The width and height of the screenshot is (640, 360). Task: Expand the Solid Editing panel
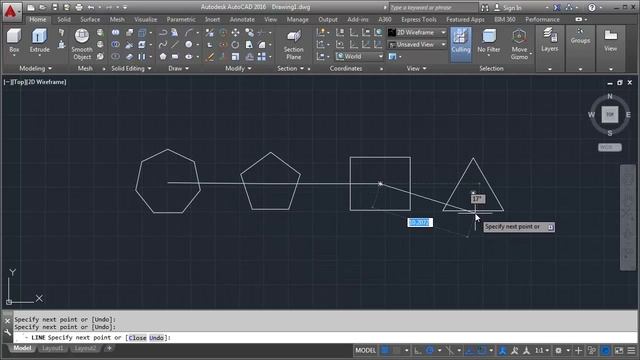click(x=131, y=68)
